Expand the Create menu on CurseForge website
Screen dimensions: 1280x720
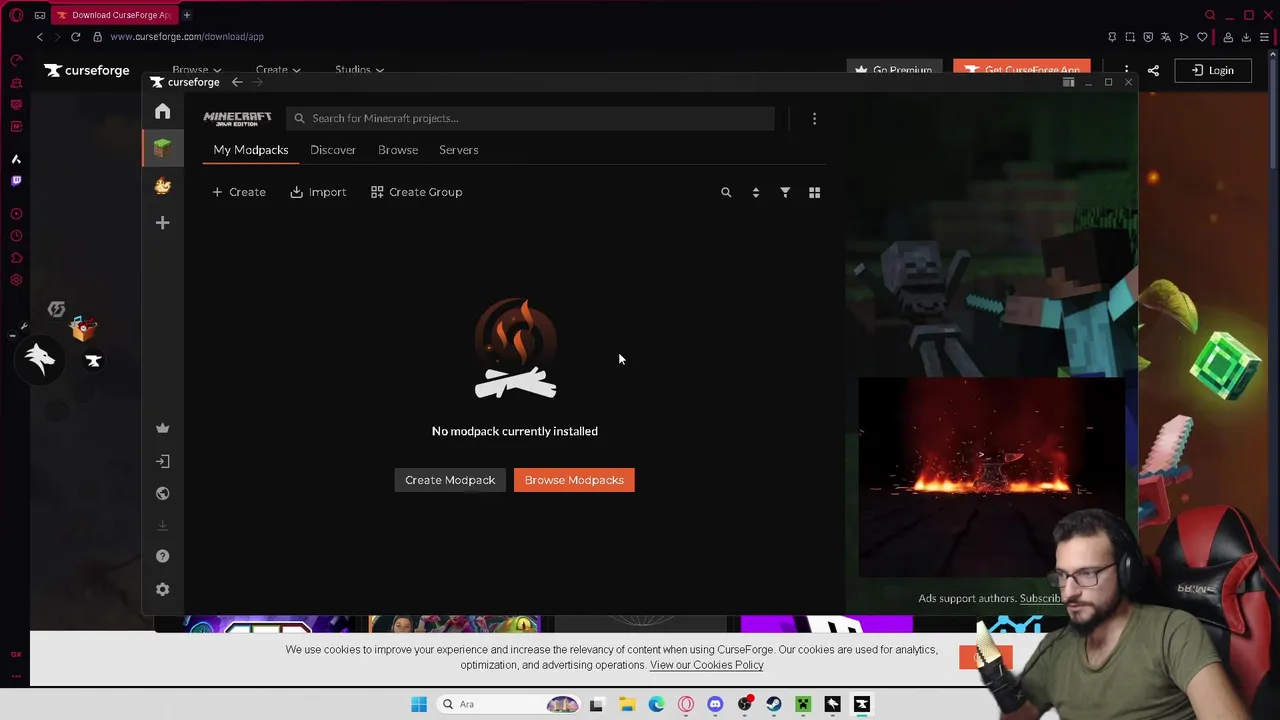pos(278,70)
